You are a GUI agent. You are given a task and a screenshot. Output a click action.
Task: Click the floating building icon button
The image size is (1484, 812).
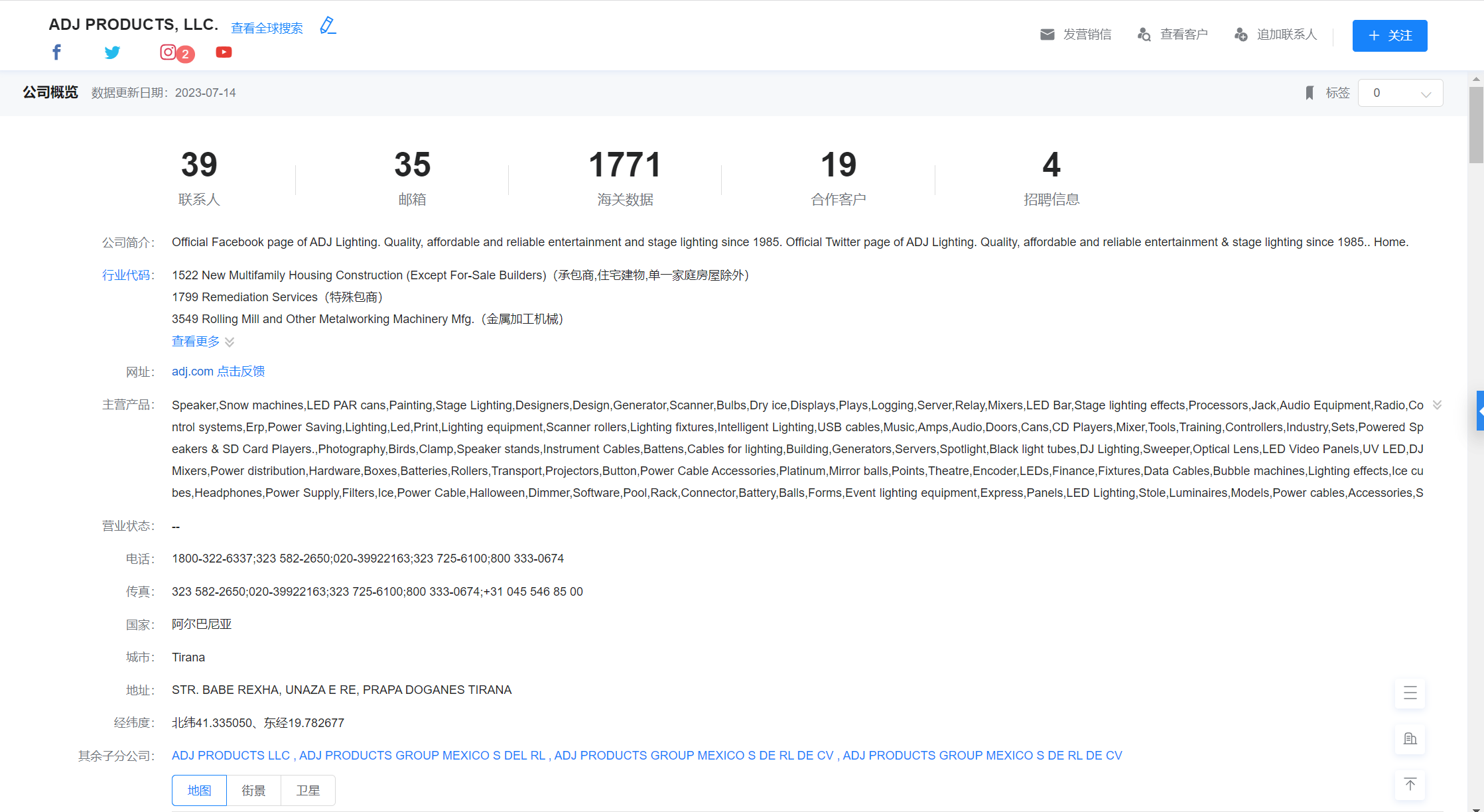click(1410, 739)
